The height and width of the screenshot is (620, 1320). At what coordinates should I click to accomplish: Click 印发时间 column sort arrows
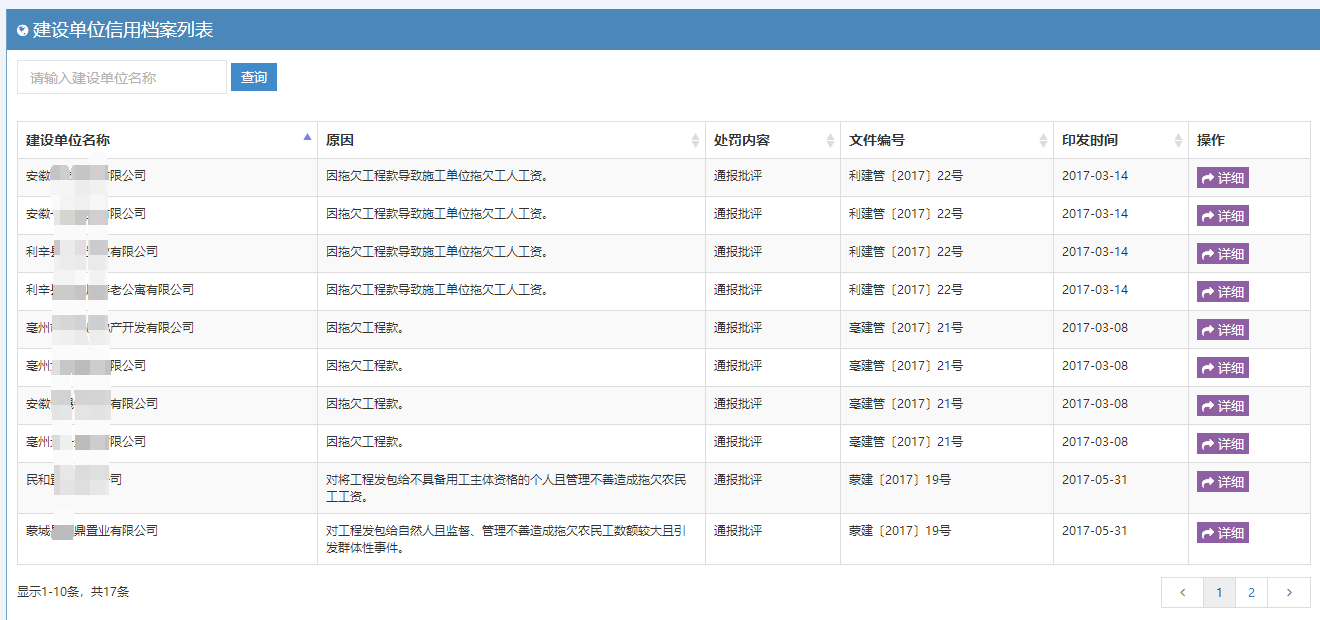coord(1178,141)
